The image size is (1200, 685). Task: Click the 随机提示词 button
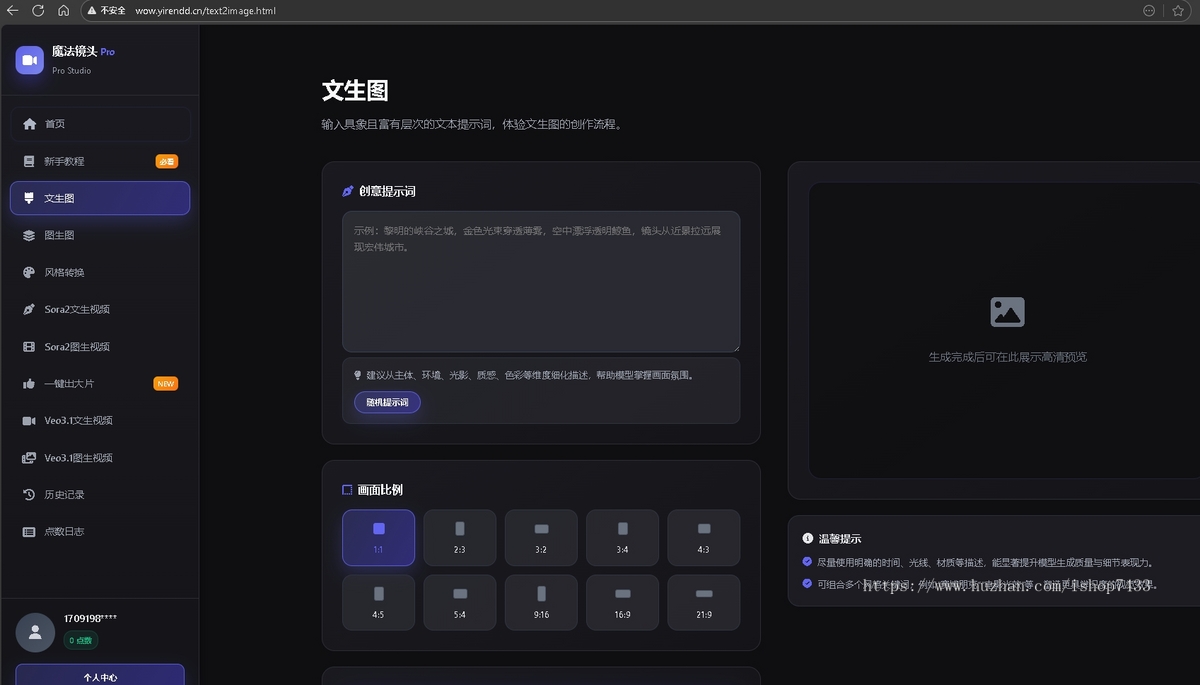pyautogui.click(x=387, y=402)
